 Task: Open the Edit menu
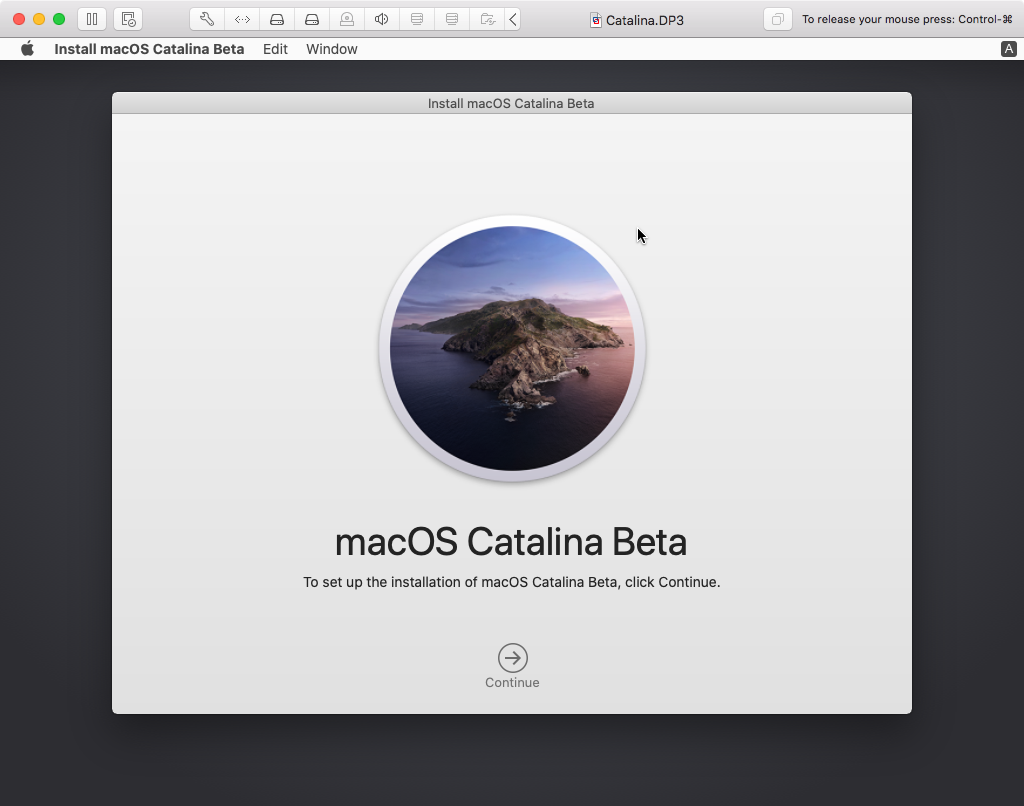275,49
